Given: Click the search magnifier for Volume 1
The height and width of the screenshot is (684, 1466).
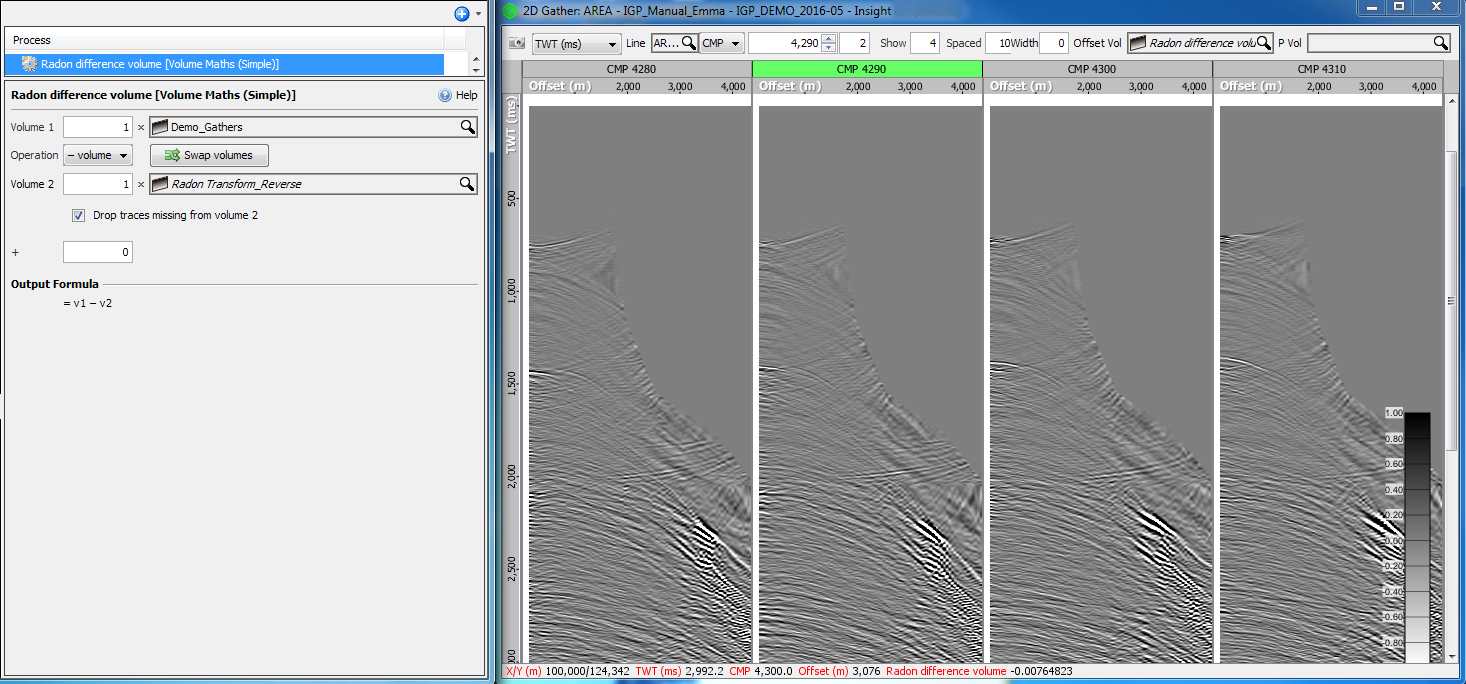Looking at the screenshot, I should pos(467,127).
